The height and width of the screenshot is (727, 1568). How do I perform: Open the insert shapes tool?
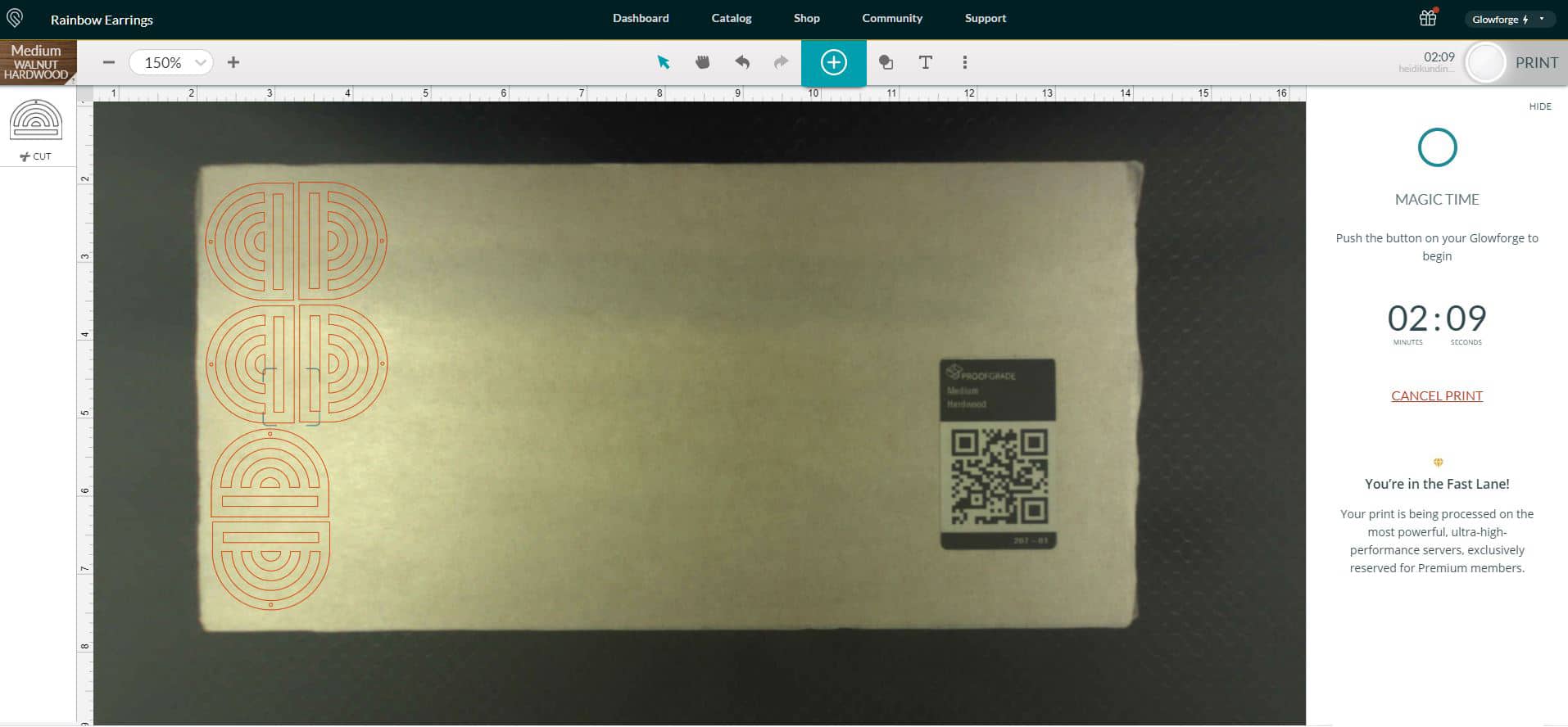[886, 62]
